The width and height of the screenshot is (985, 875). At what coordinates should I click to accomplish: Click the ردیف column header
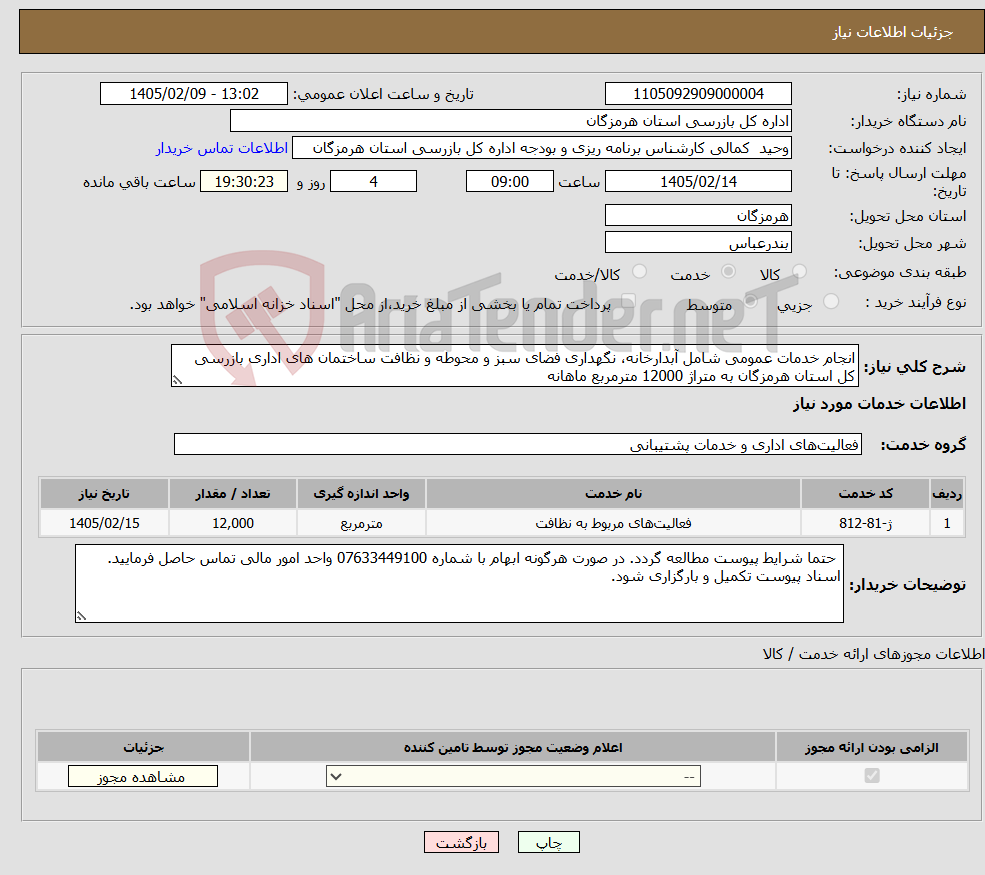pyautogui.click(x=947, y=494)
